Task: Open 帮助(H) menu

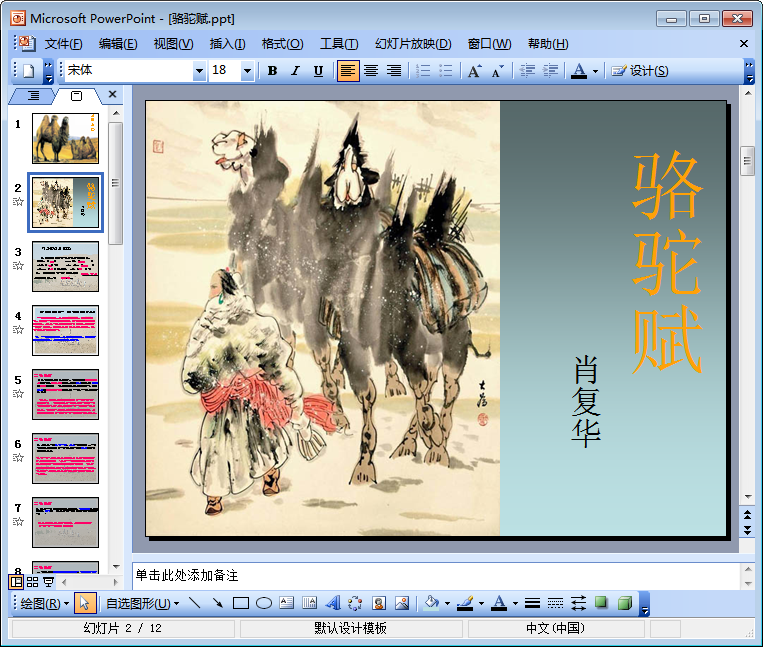Action: 548,44
